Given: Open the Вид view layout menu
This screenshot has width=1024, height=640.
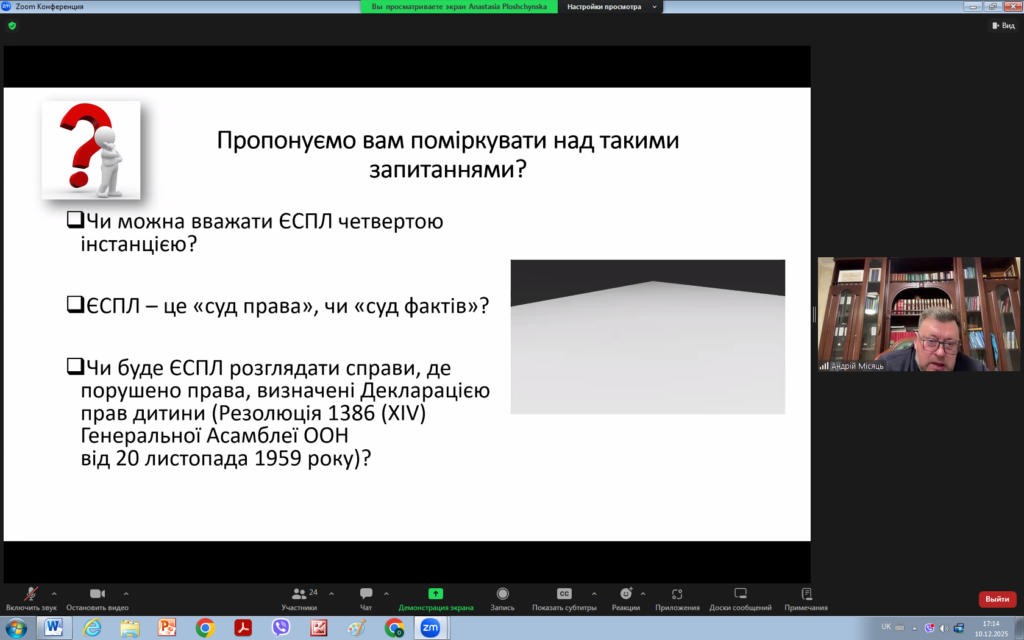Looking at the screenshot, I should [1003, 26].
